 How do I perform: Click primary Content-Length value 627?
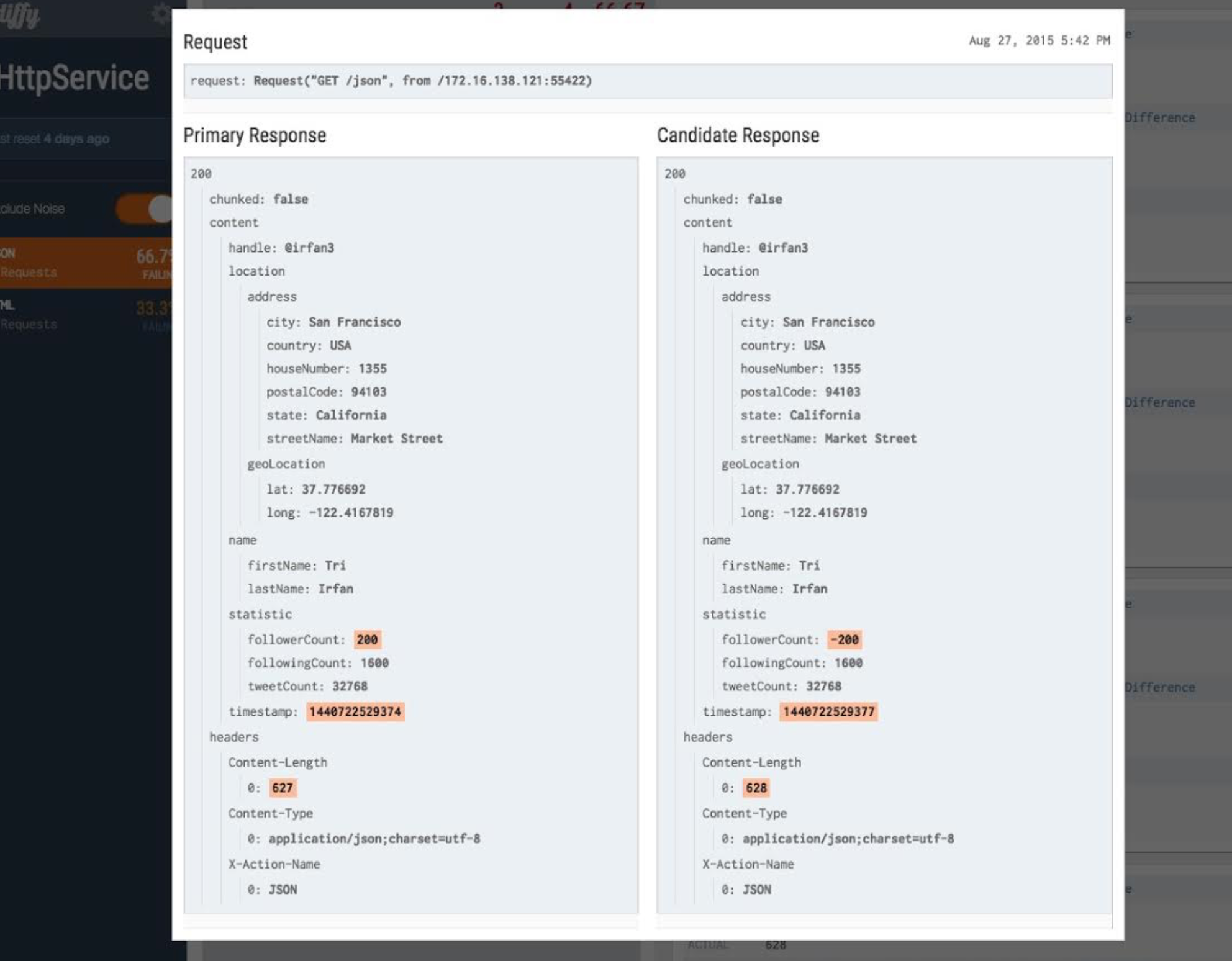283,788
